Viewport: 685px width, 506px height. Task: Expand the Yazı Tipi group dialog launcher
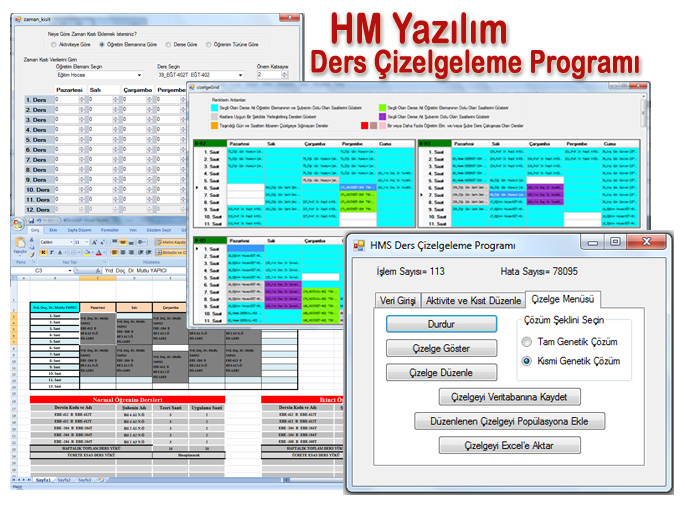pos(105,262)
